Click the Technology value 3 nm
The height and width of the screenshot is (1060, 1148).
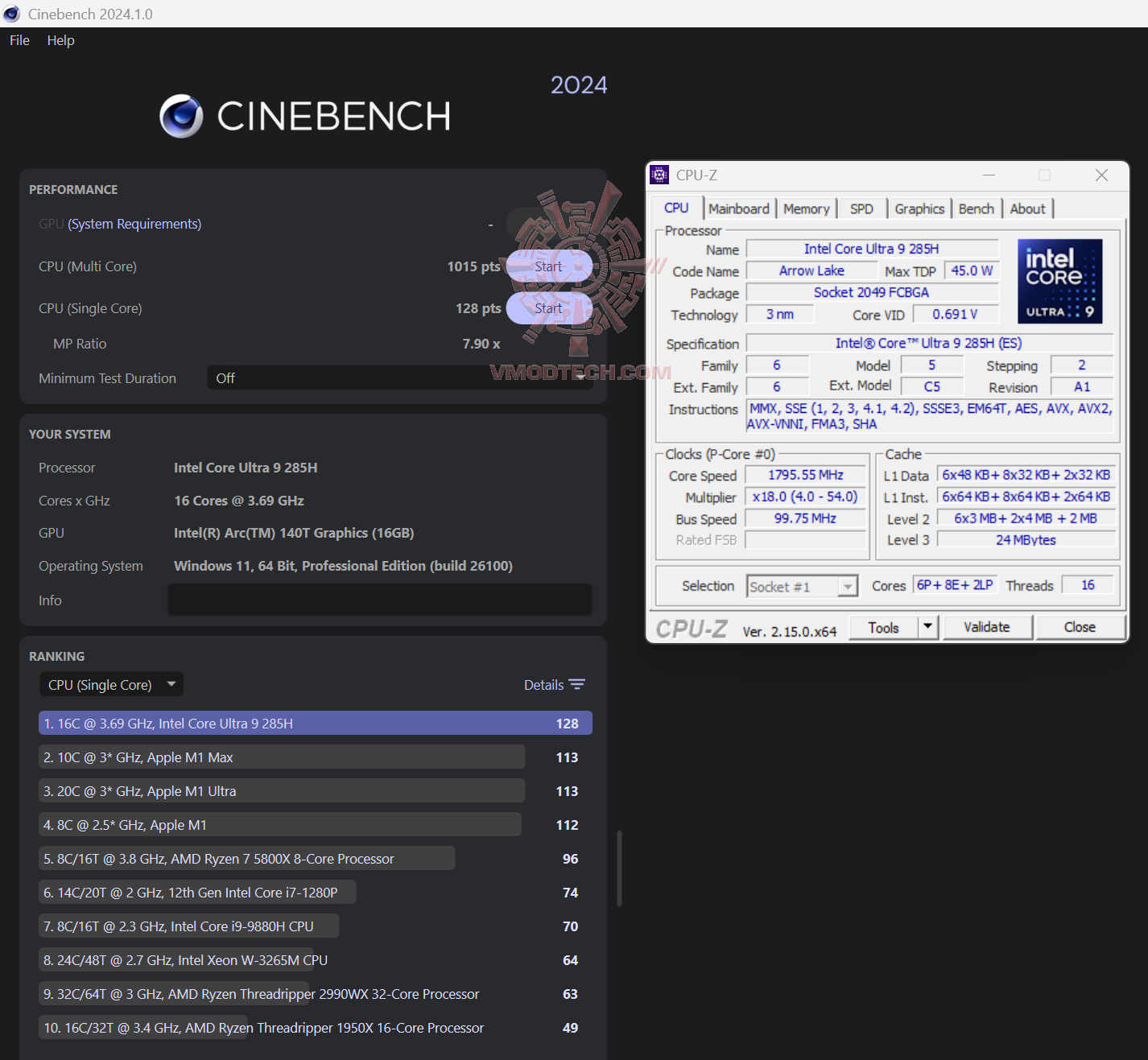click(x=779, y=315)
